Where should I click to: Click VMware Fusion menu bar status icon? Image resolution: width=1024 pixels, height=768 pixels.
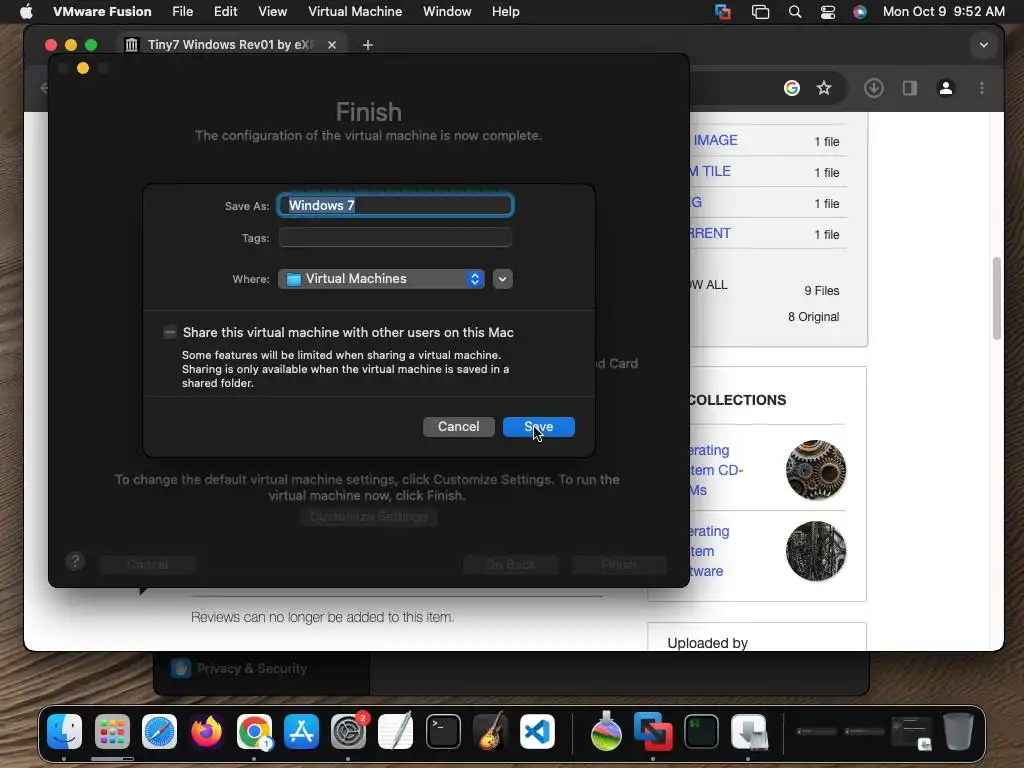(723, 11)
